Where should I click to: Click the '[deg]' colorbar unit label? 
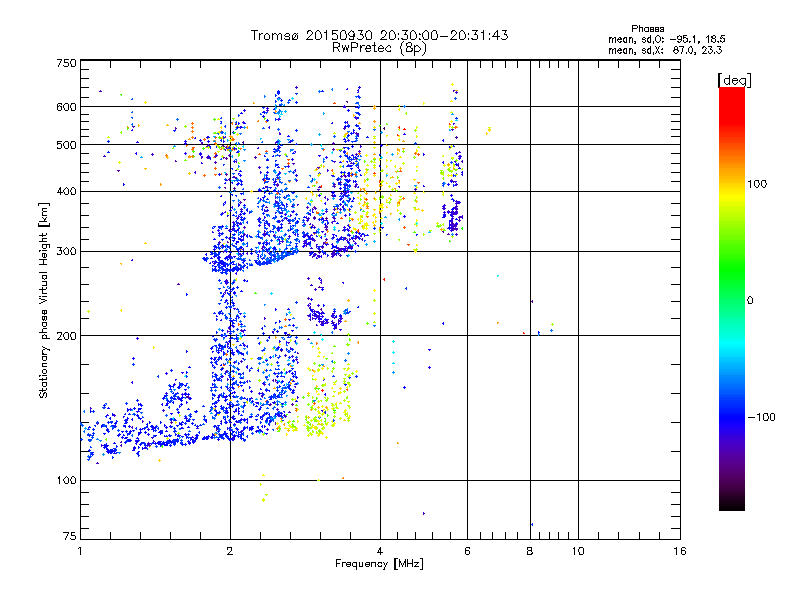tap(734, 80)
